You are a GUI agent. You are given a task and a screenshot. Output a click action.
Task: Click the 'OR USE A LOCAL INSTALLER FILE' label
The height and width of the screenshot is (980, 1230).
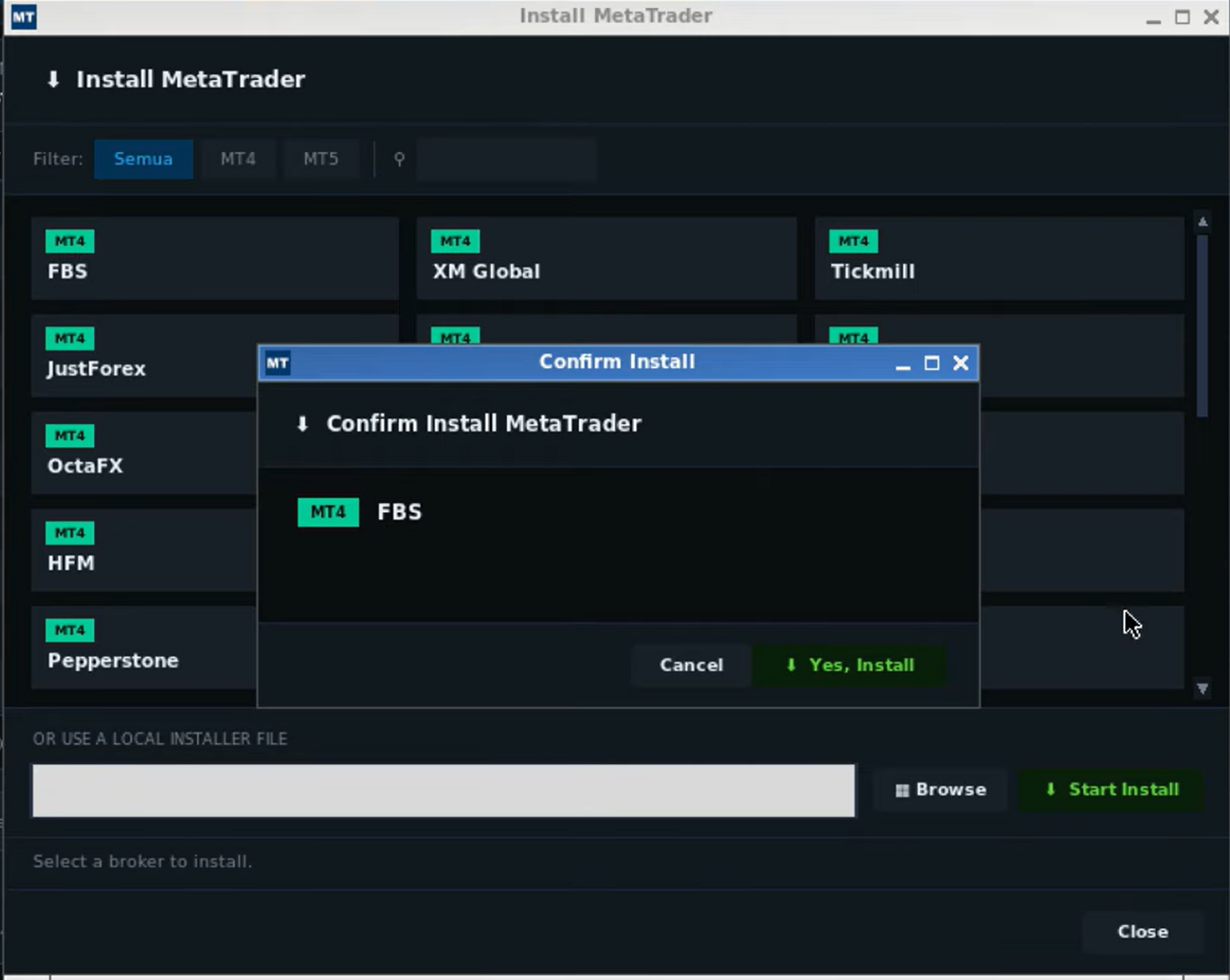pos(160,739)
